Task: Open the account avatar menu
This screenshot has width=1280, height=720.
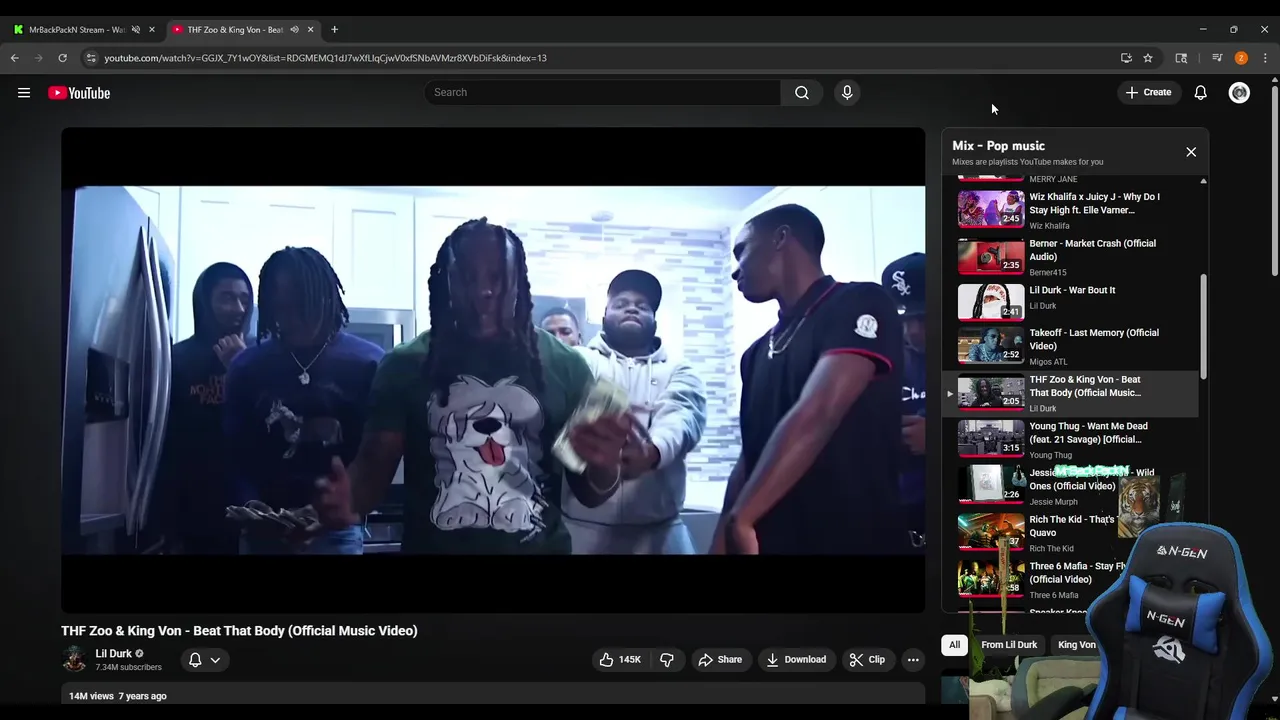Action: coord(1239,92)
